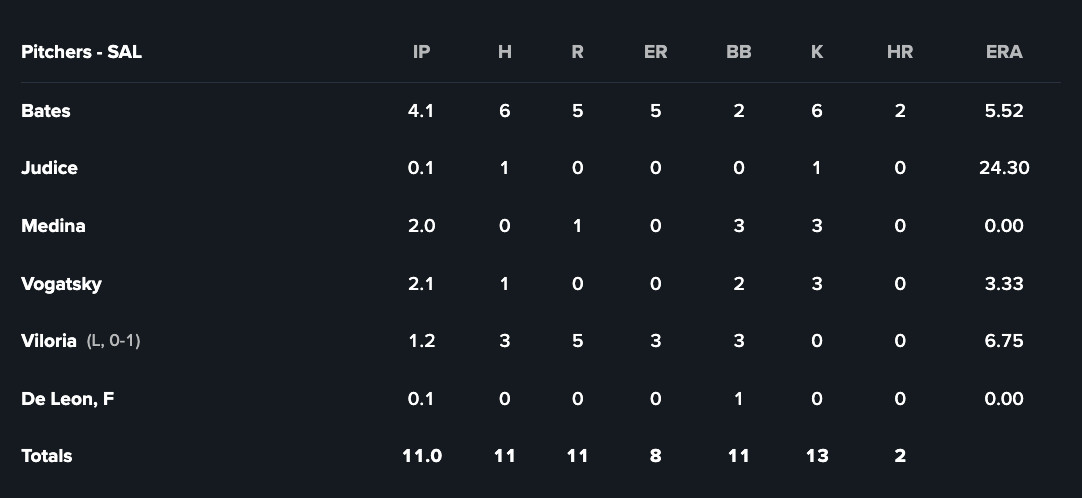Viewport: 1082px width, 498px height.
Task: Click Judice's 24.30 ERA value
Action: [1003, 168]
